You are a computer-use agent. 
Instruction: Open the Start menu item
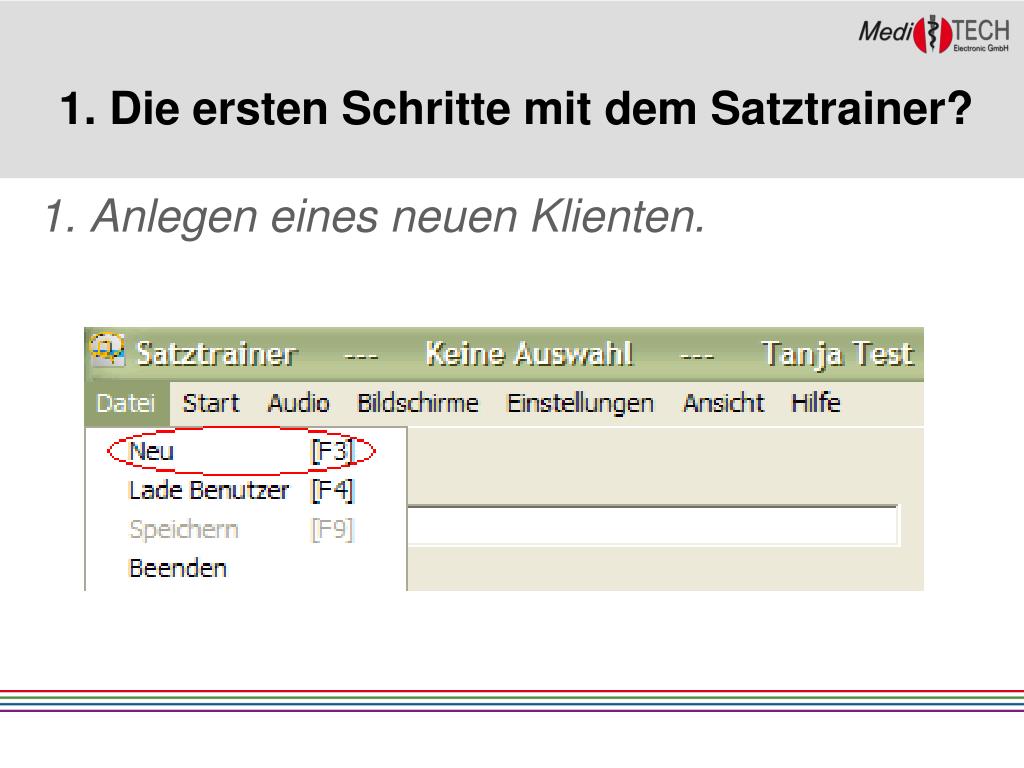tap(211, 404)
